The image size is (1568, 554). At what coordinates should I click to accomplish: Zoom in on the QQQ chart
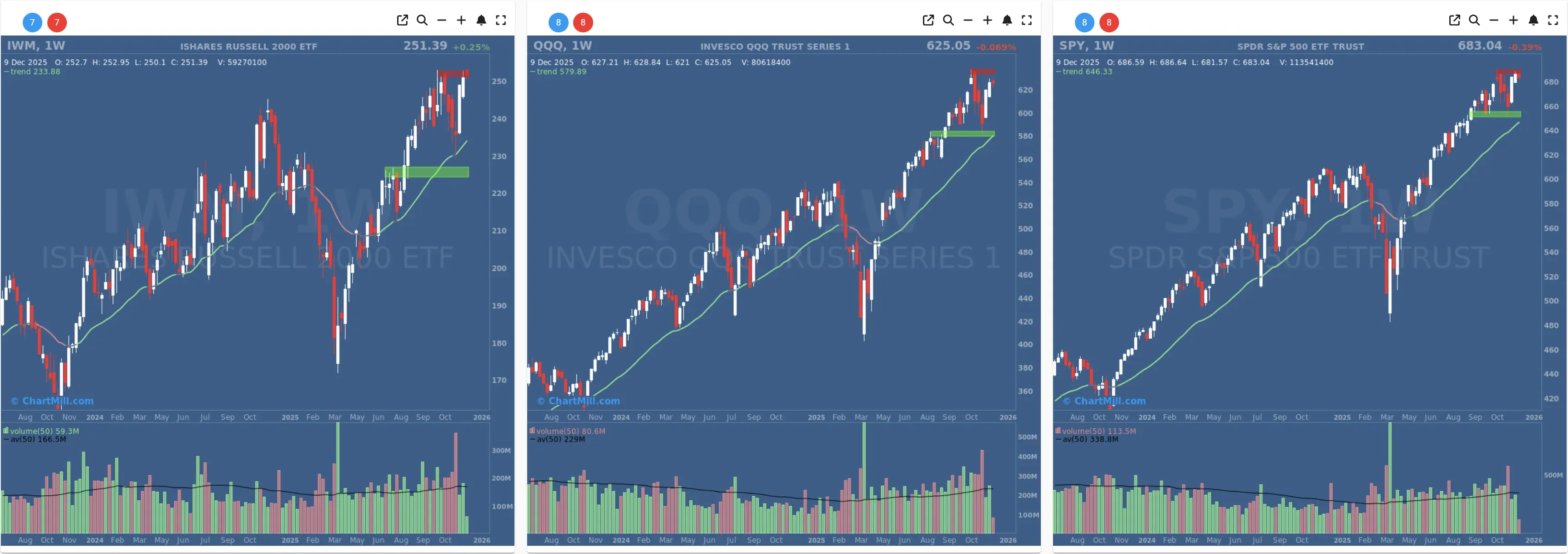[x=987, y=20]
